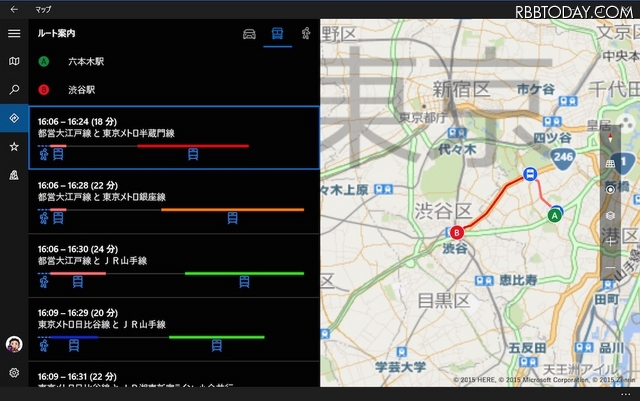Reset map rotation with compass north arrow
Image resolution: width=640 pixels, height=401 pixels.
[610, 138]
